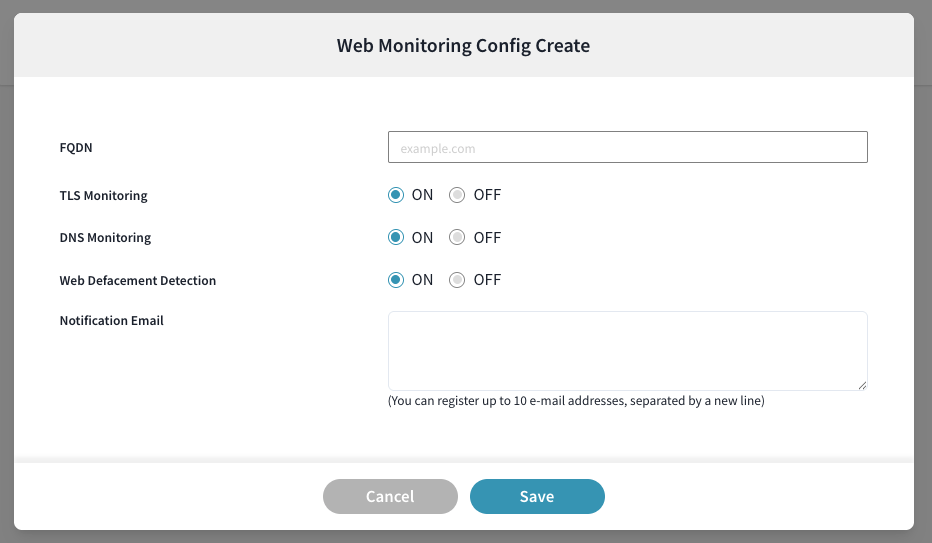Grab the Notification Email resize handle

click(862, 385)
